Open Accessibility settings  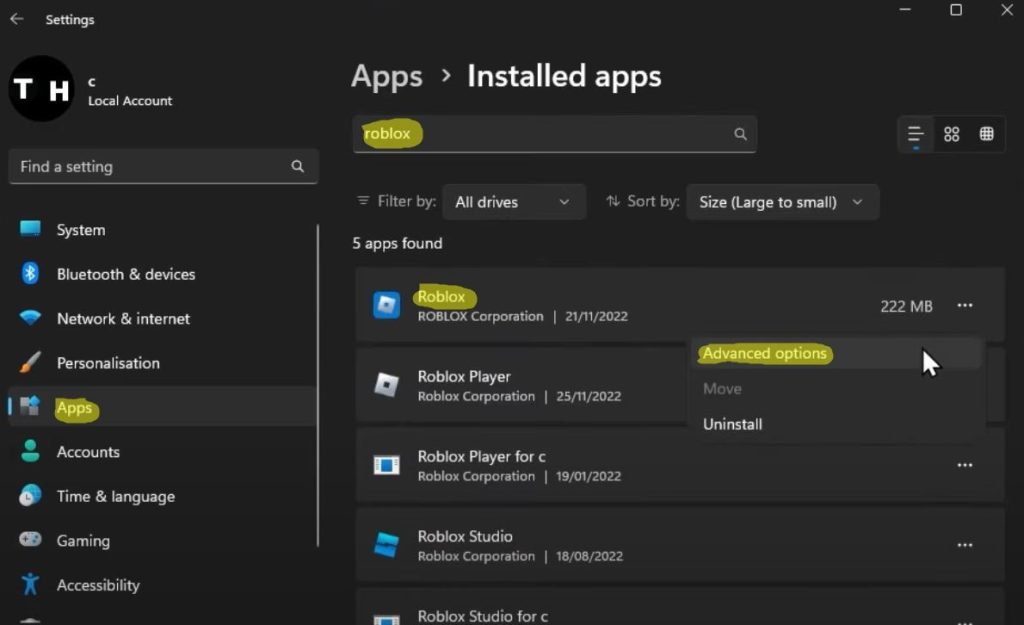click(98, 585)
